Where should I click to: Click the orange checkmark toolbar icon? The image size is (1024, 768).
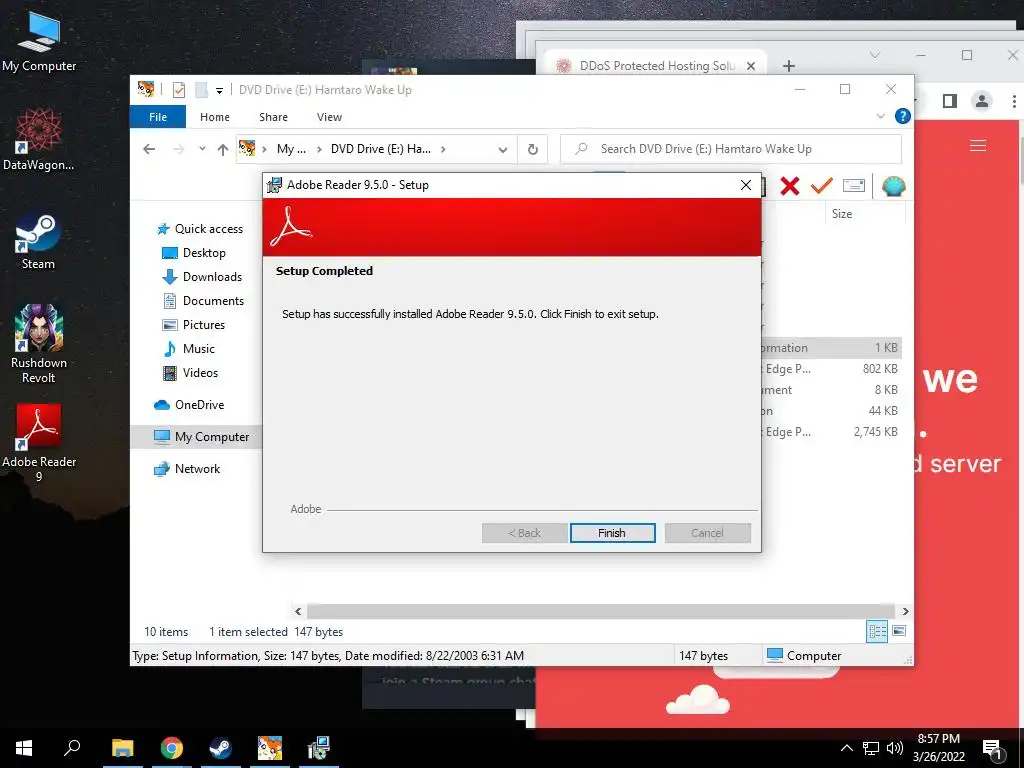coord(822,186)
